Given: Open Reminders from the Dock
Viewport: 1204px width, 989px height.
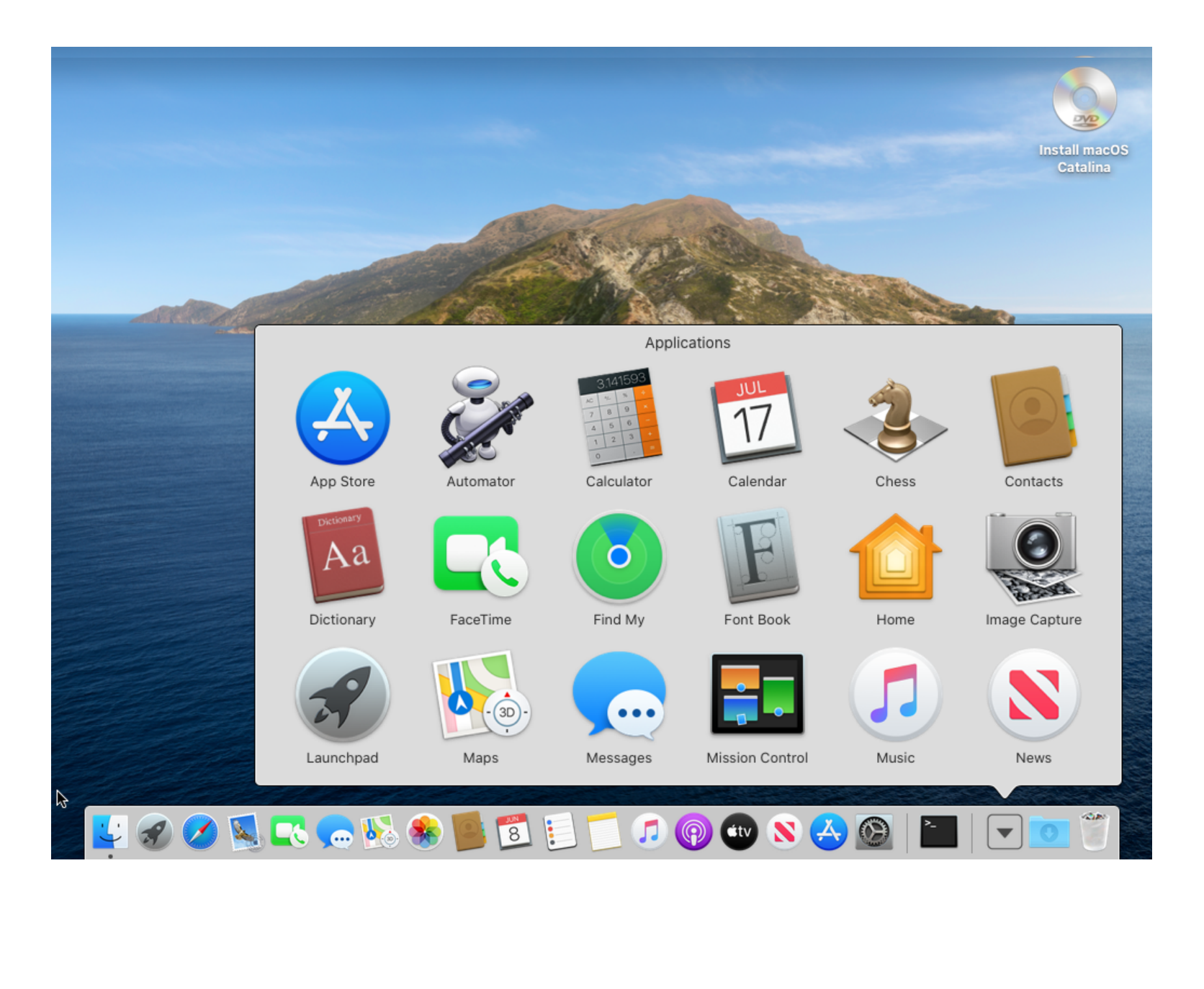Looking at the screenshot, I should [x=560, y=832].
